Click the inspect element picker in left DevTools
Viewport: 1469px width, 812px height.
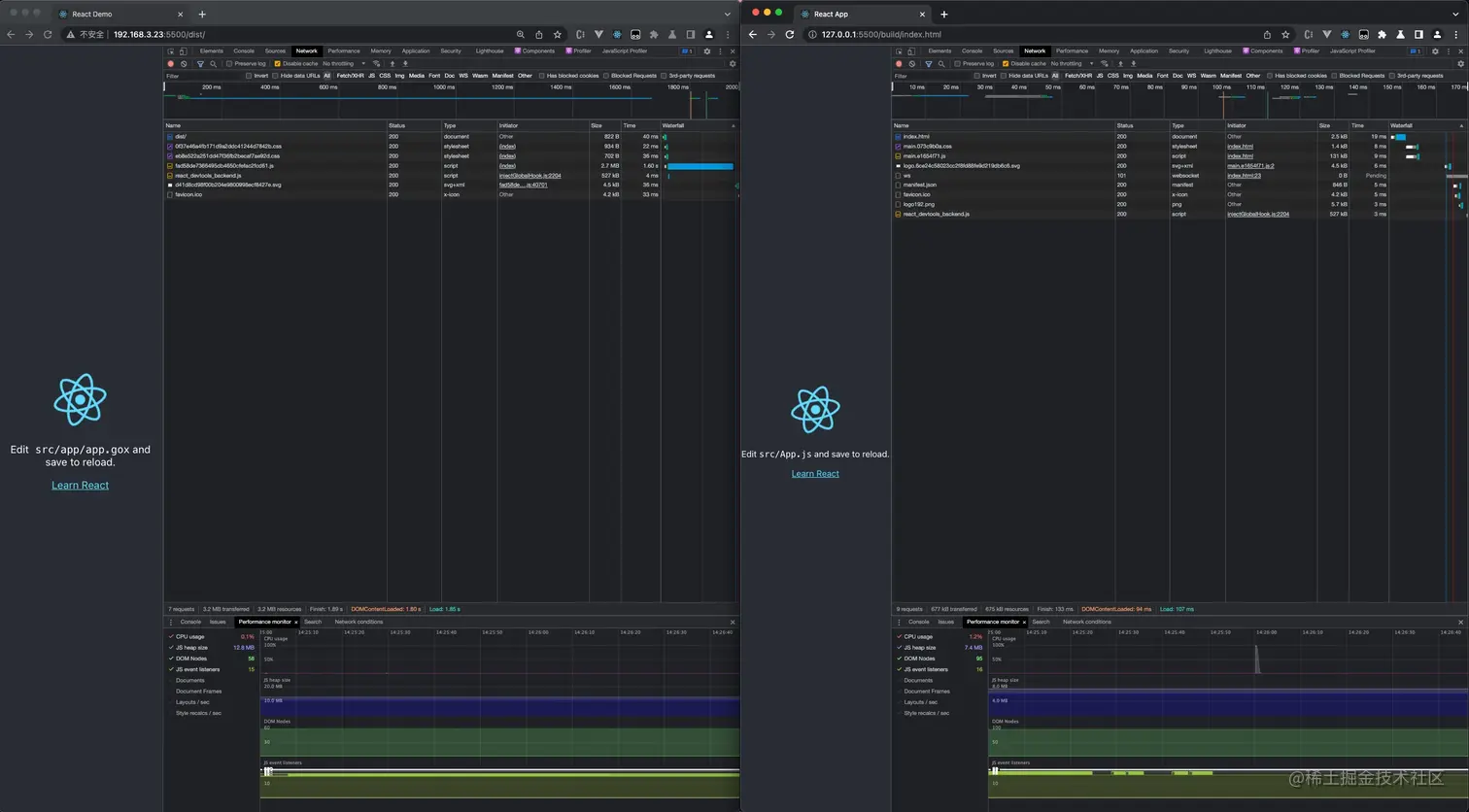[171, 51]
